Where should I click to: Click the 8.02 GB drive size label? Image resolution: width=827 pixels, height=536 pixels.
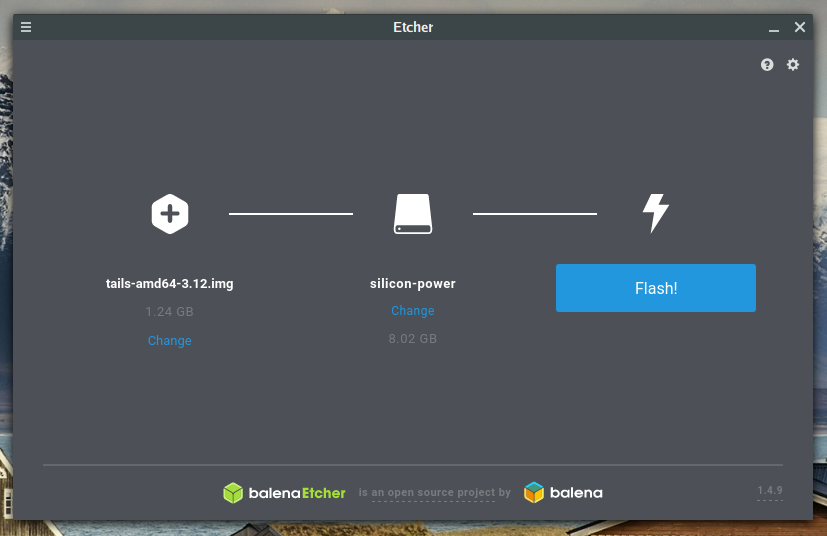[x=413, y=339]
